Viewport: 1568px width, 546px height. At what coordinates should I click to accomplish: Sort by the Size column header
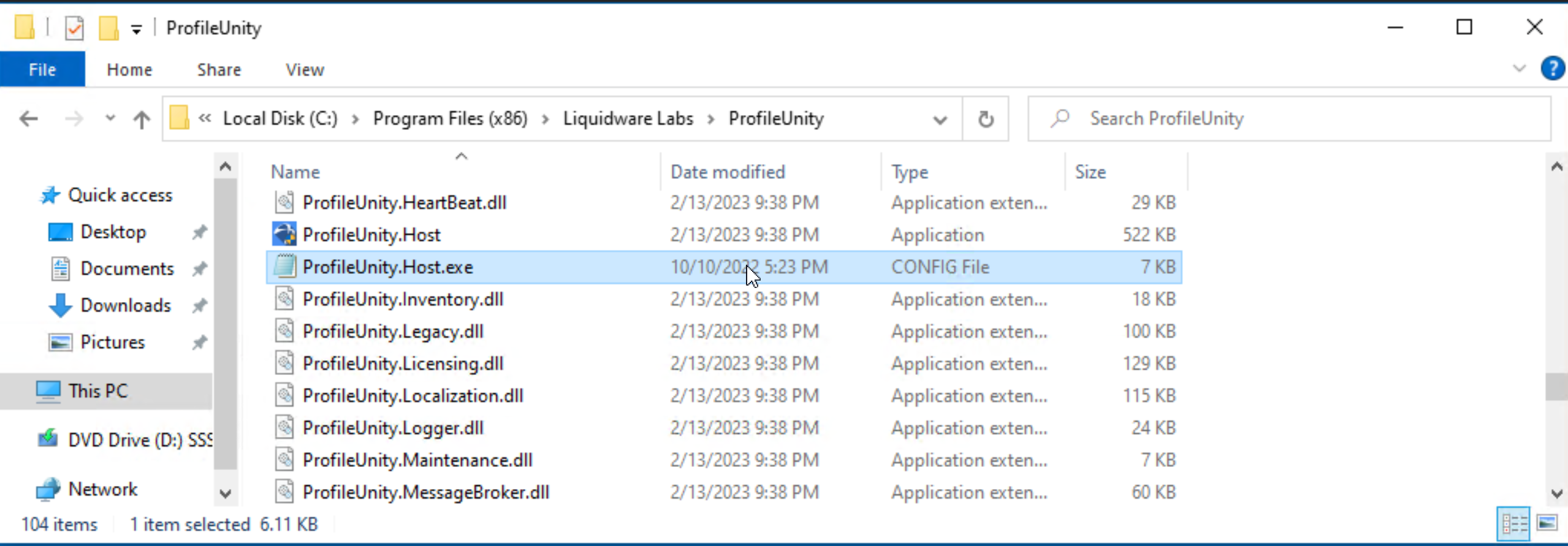(x=1090, y=172)
